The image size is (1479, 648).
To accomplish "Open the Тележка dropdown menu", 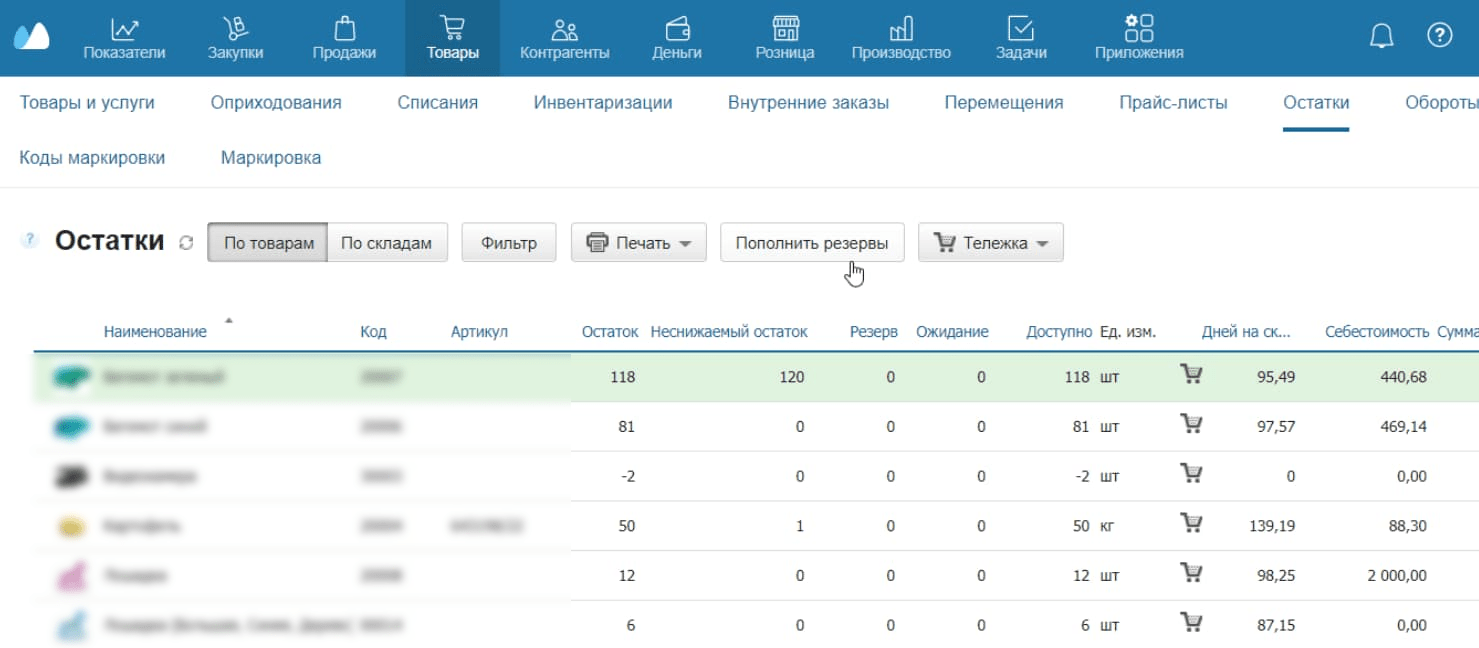I will click(990, 243).
